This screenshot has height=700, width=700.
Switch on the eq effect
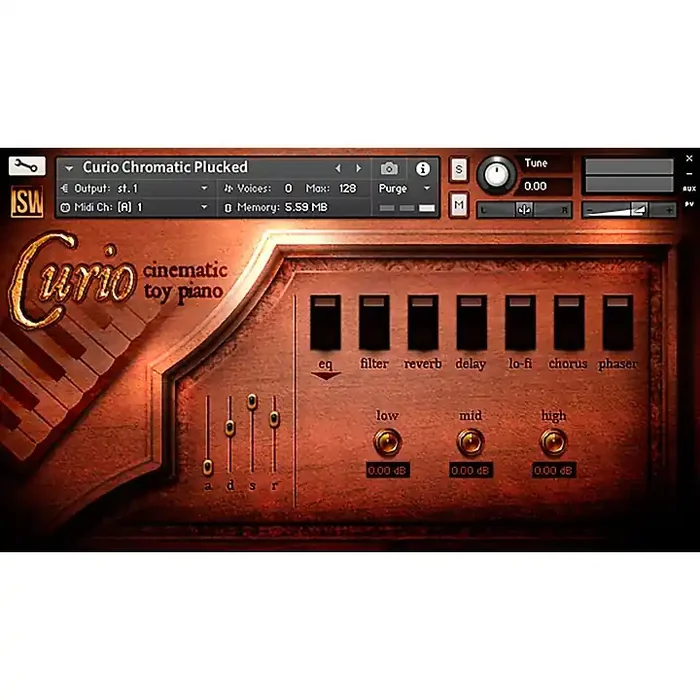pyautogui.click(x=325, y=322)
